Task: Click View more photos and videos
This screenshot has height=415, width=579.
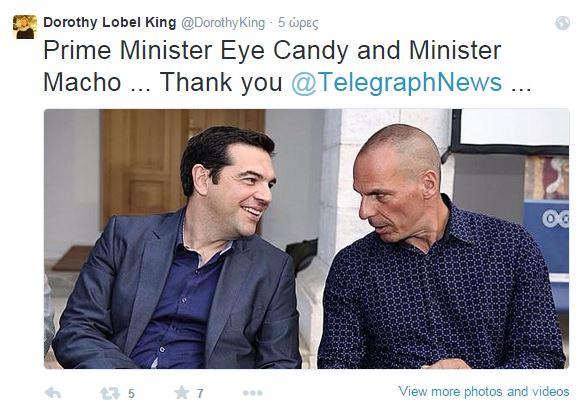Action: (x=484, y=391)
